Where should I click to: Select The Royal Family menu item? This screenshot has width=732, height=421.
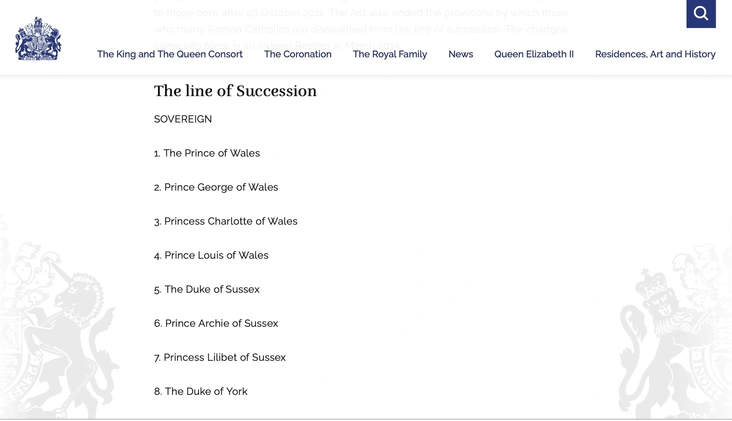coord(390,54)
